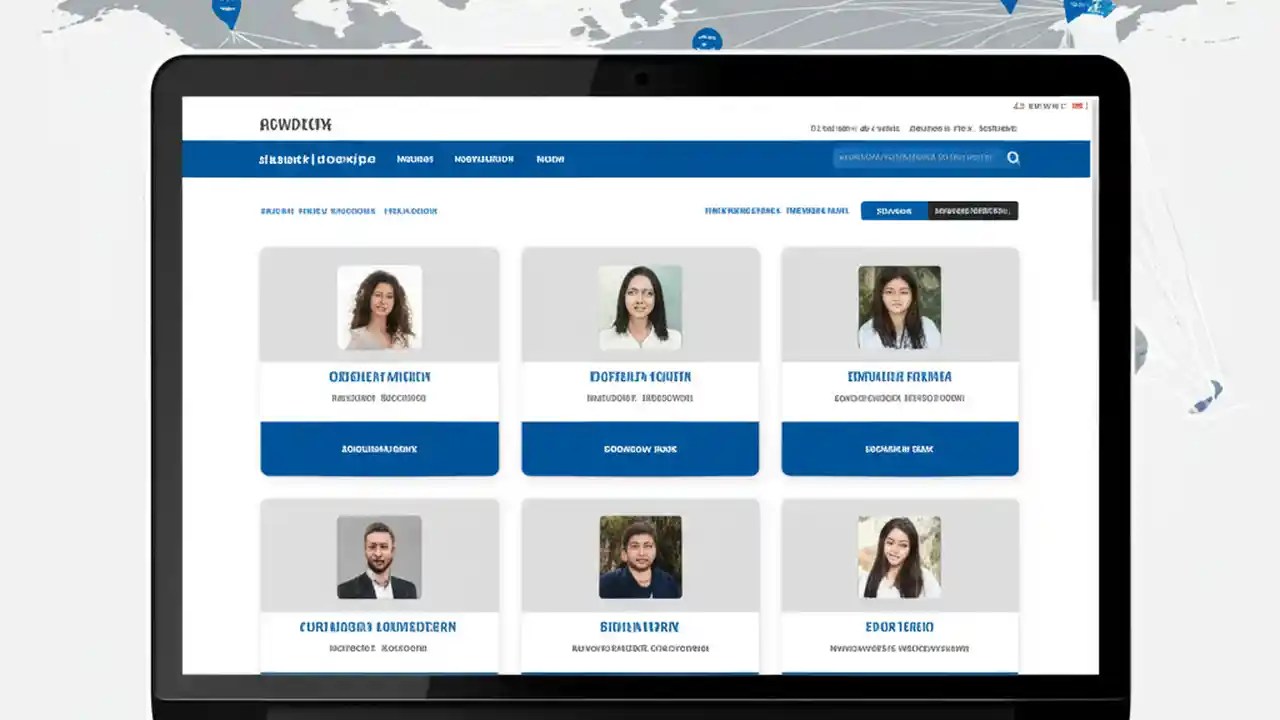
Task: Click inside the header search input field
Action: pos(915,157)
